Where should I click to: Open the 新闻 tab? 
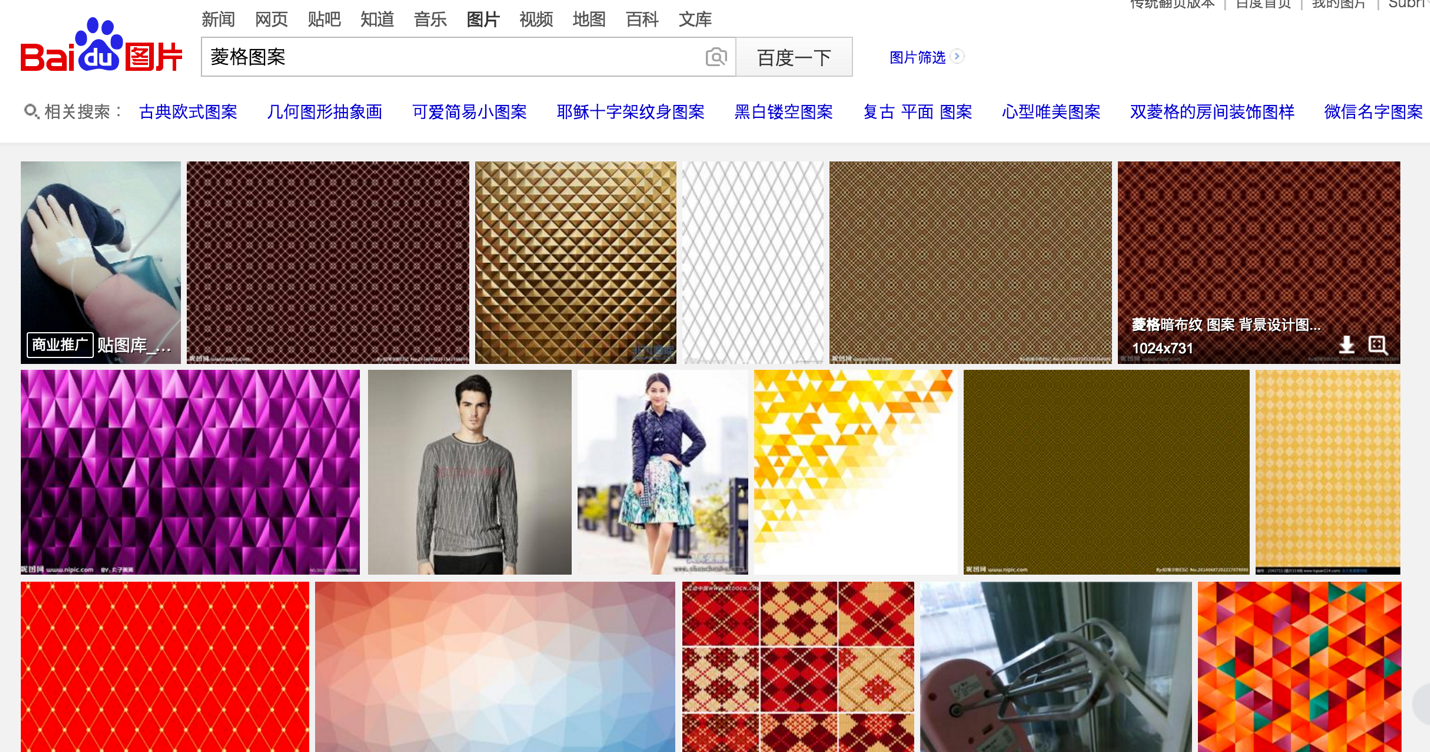click(218, 19)
